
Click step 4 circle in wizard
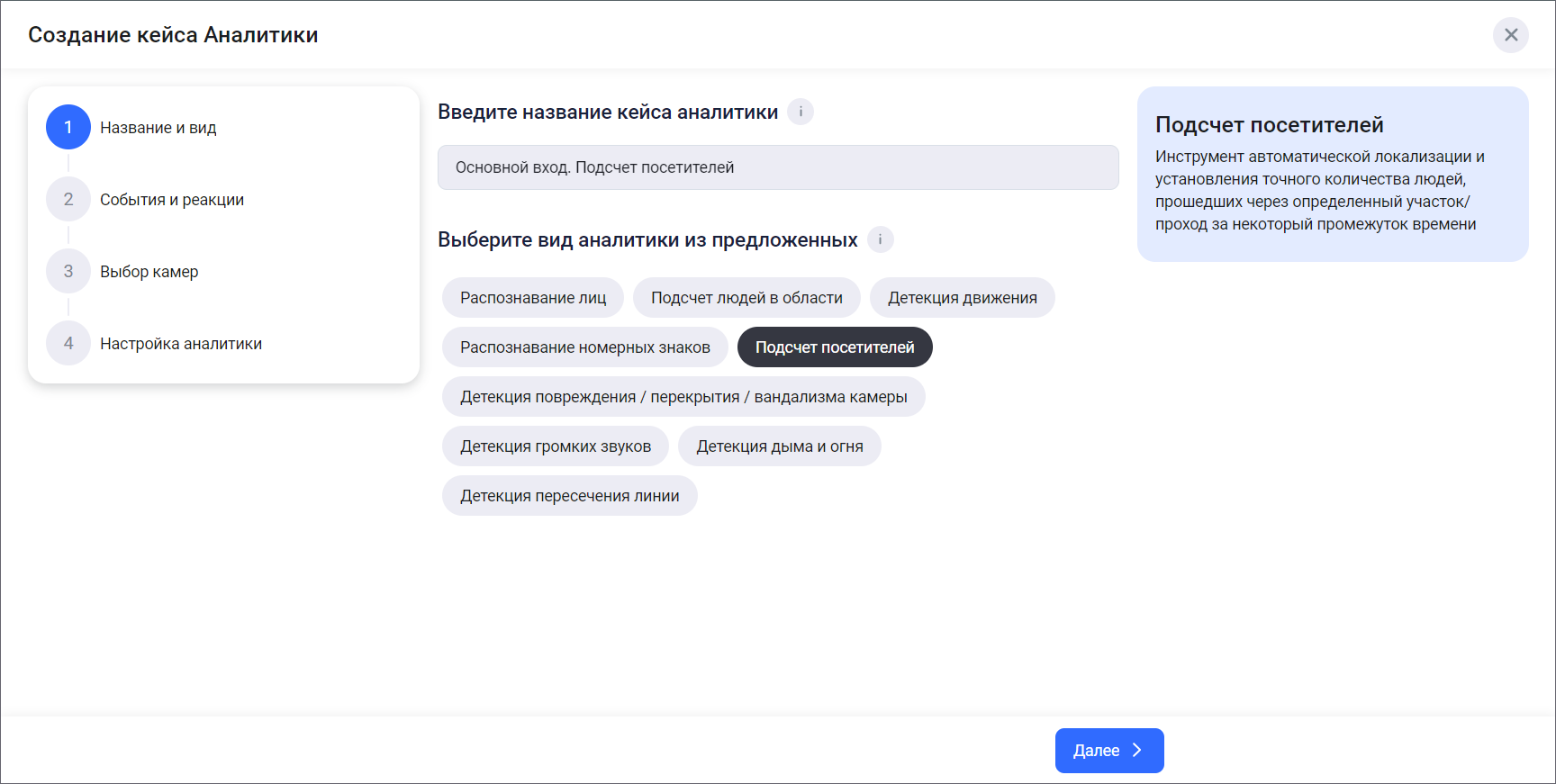(x=68, y=343)
